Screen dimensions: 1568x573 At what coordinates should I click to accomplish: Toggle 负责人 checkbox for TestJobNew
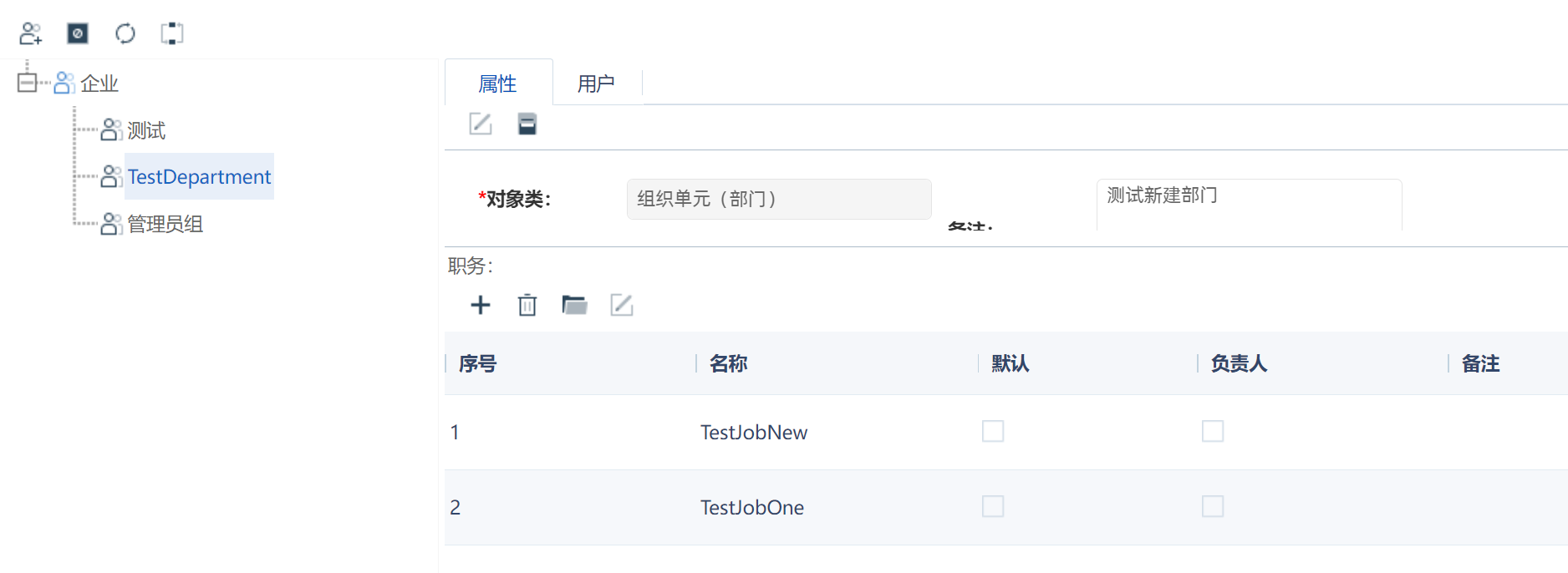click(x=1213, y=431)
